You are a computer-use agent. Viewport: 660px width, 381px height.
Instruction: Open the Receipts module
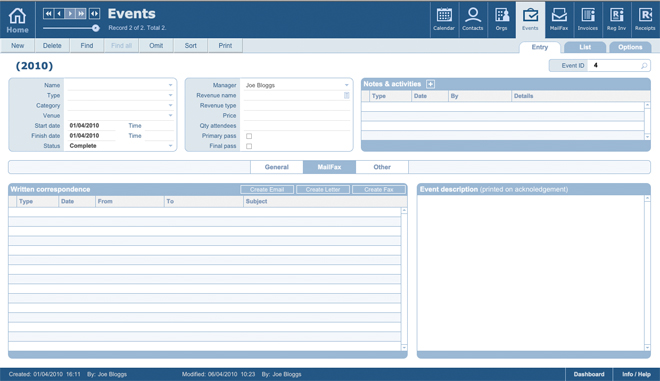[x=645, y=19]
